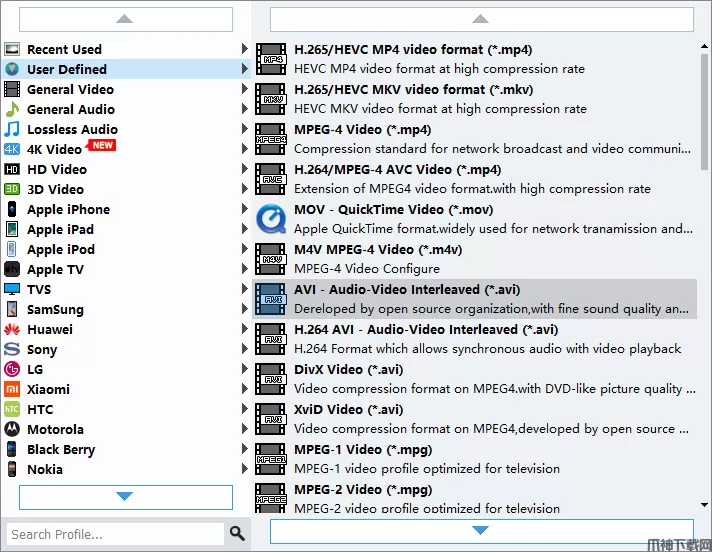Select the HD Video category

(56, 169)
